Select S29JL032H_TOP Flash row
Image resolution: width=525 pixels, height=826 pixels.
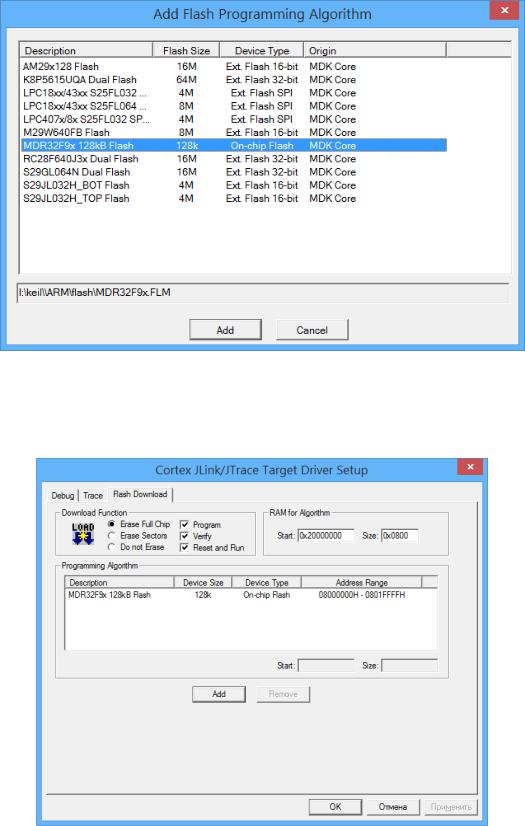pos(234,198)
